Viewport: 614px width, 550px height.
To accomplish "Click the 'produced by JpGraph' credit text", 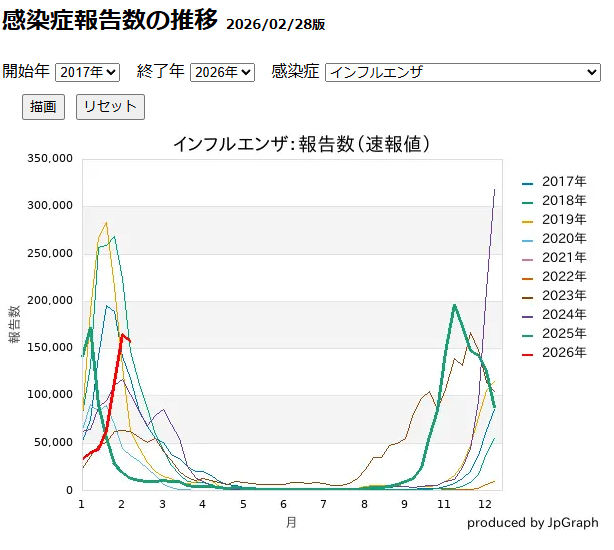I will (532, 523).
